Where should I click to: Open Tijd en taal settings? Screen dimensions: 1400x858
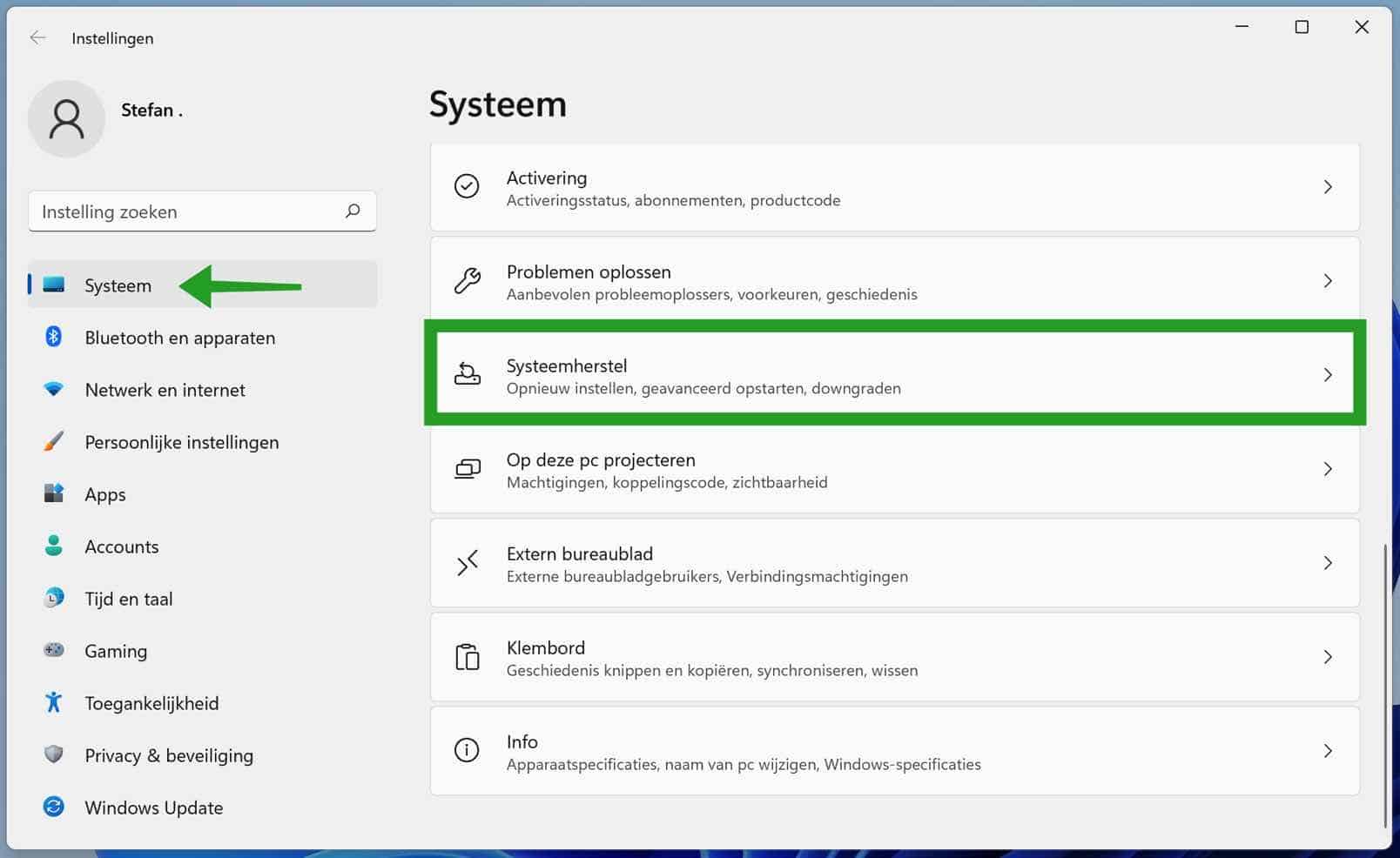[129, 599]
